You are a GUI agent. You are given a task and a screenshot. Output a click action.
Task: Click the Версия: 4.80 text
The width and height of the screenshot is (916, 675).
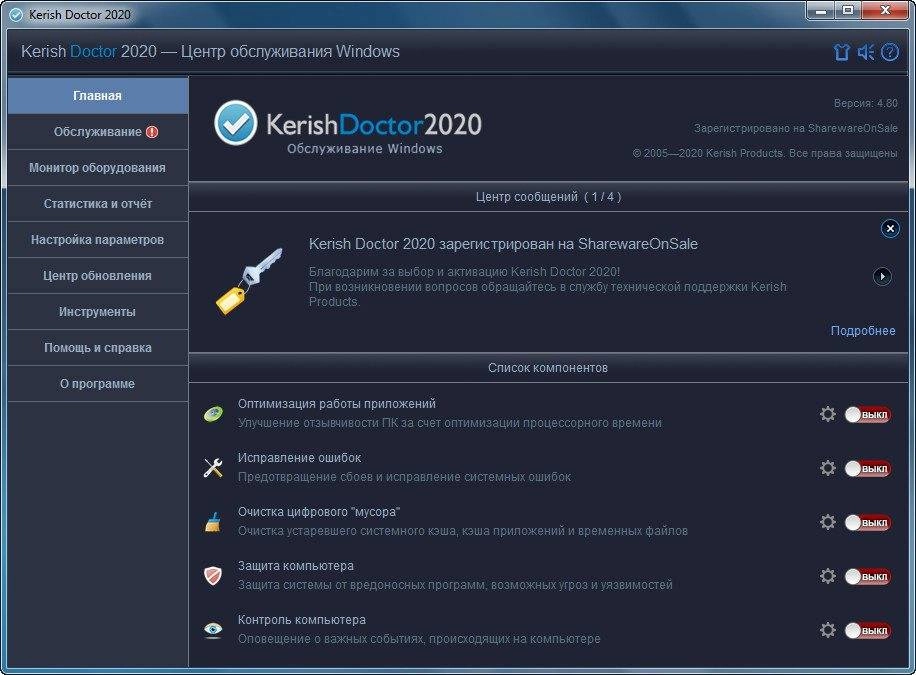click(x=865, y=103)
